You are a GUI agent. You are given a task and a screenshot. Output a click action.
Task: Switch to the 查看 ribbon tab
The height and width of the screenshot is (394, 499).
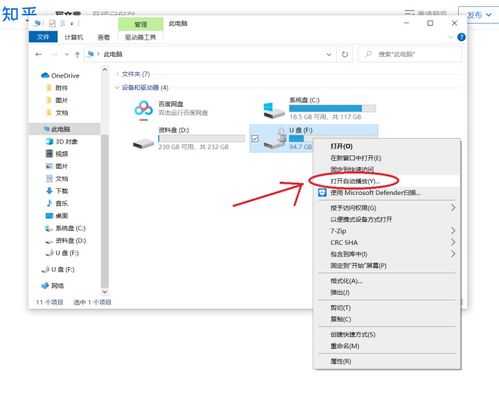[x=103, y=37]
